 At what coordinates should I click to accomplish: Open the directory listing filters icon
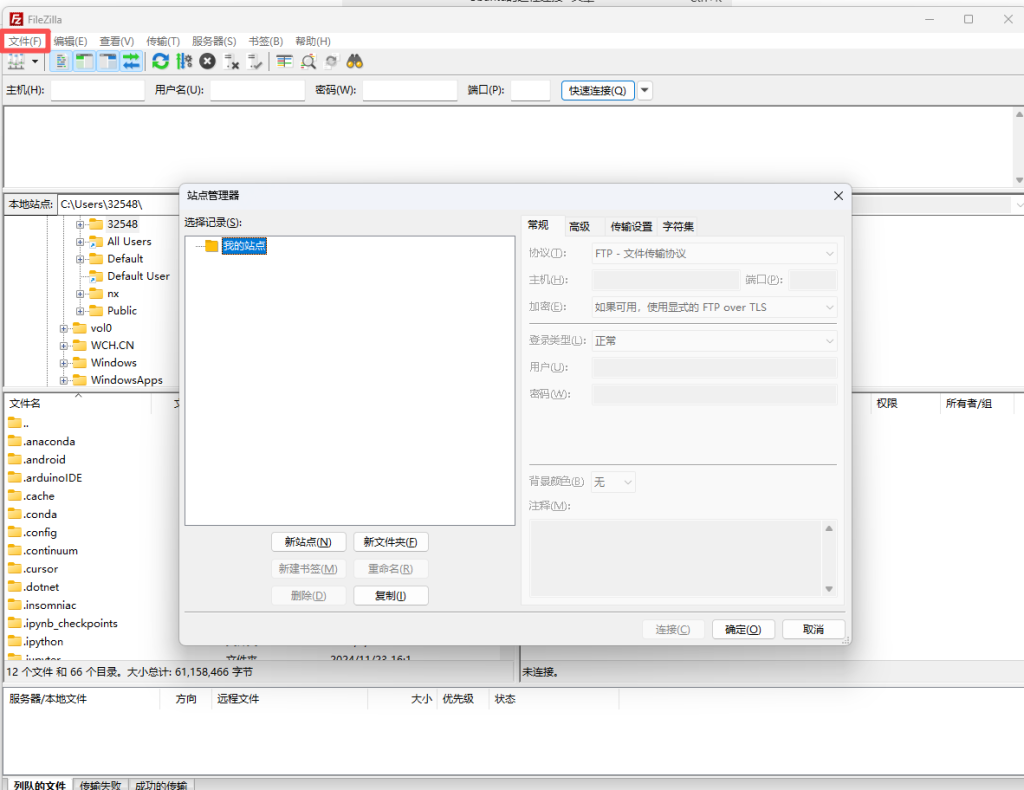[285, 62]
